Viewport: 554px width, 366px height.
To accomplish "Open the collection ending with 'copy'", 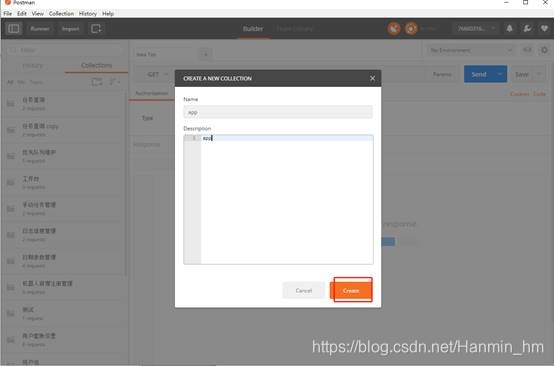I will [64, 130].
